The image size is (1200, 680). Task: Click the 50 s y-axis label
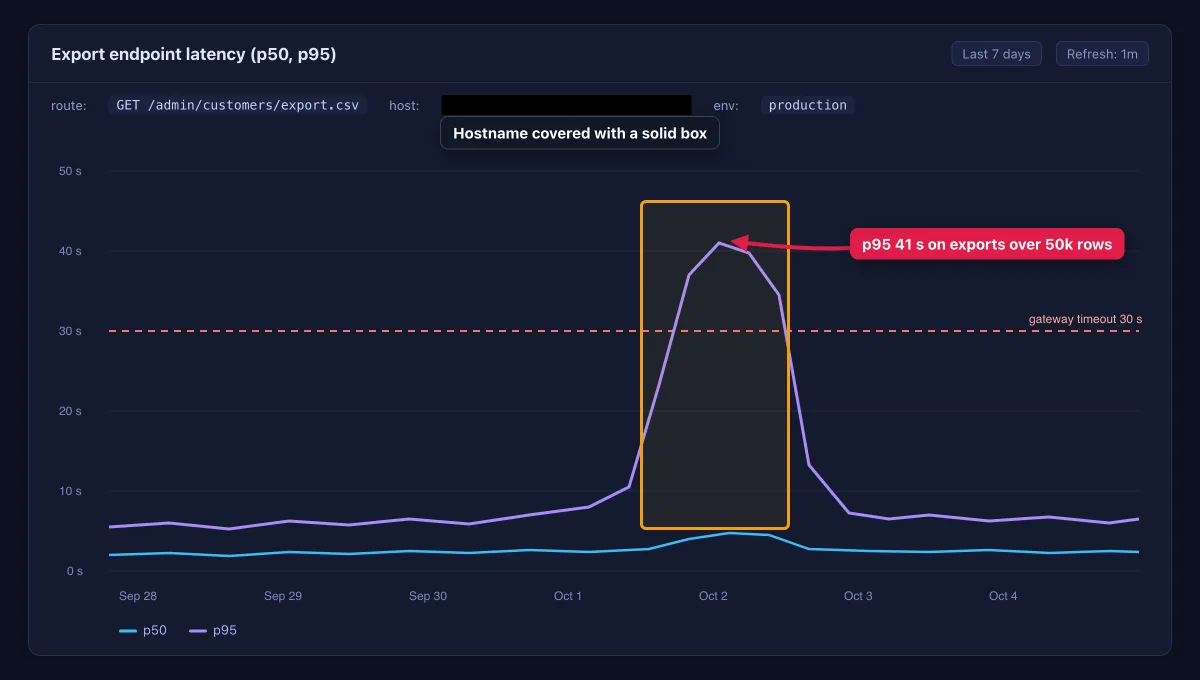[x=70, y=171]
